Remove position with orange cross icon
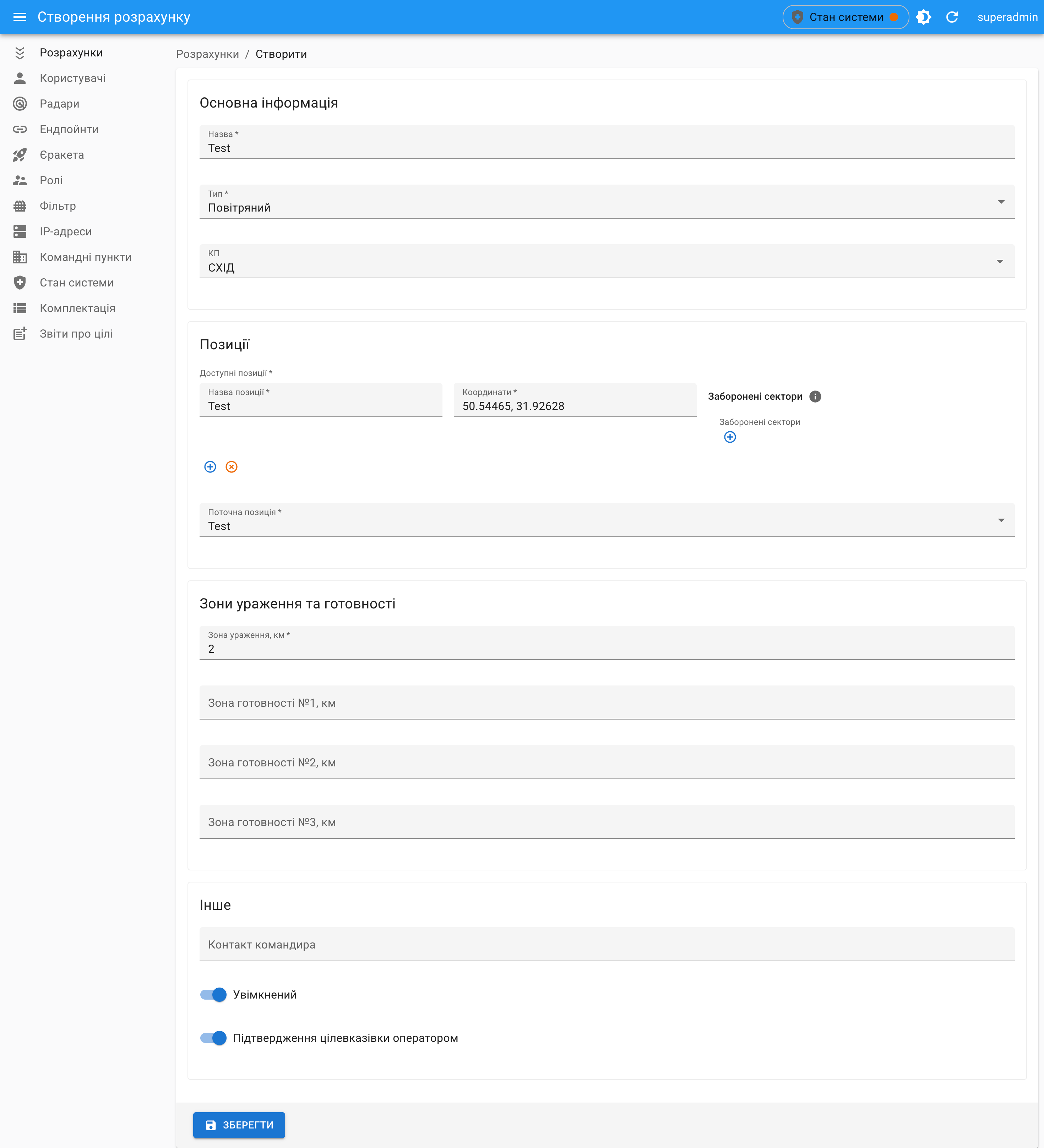 [231, 467]
